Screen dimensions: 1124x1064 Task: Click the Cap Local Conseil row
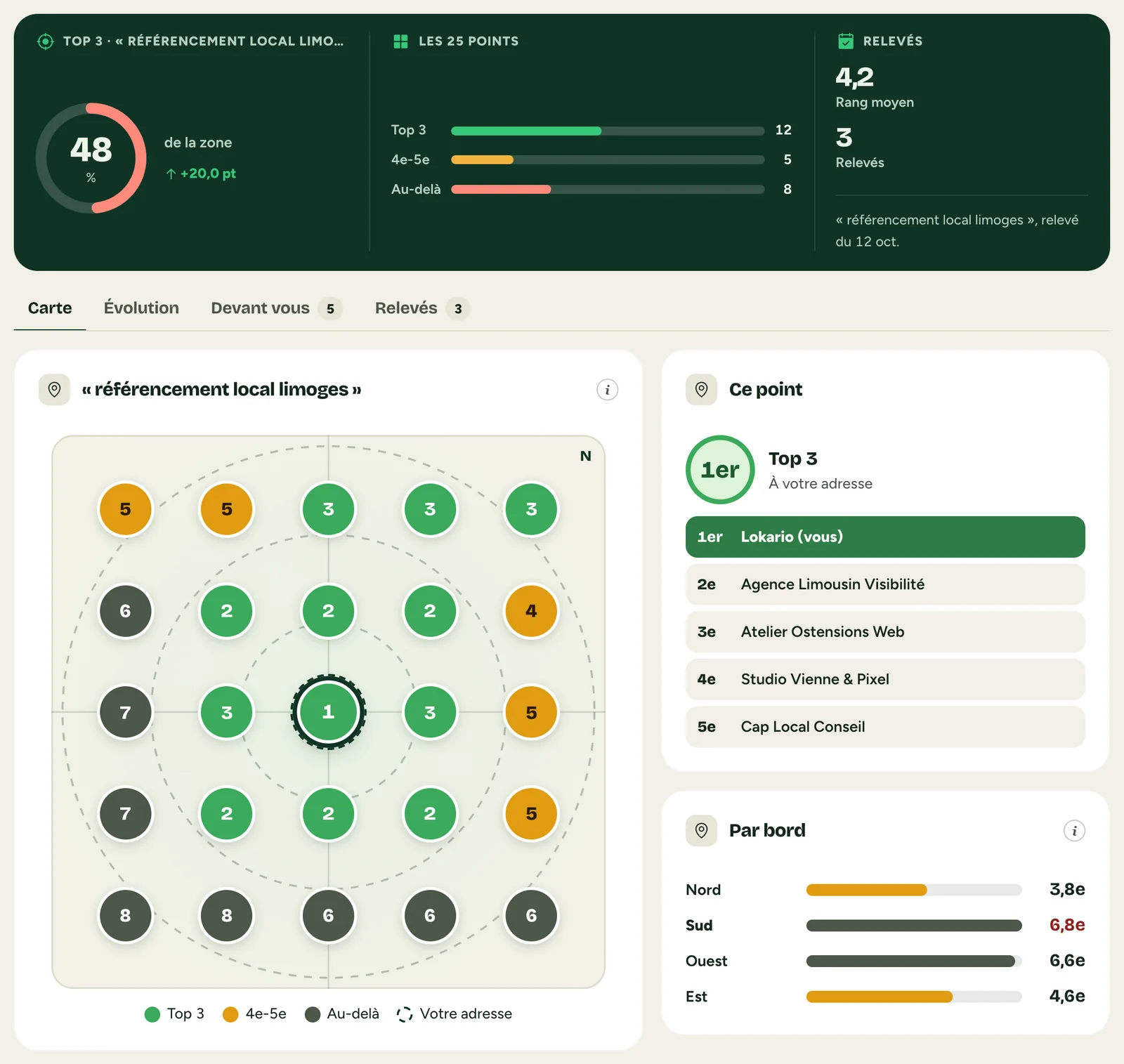tap(885, 727)
